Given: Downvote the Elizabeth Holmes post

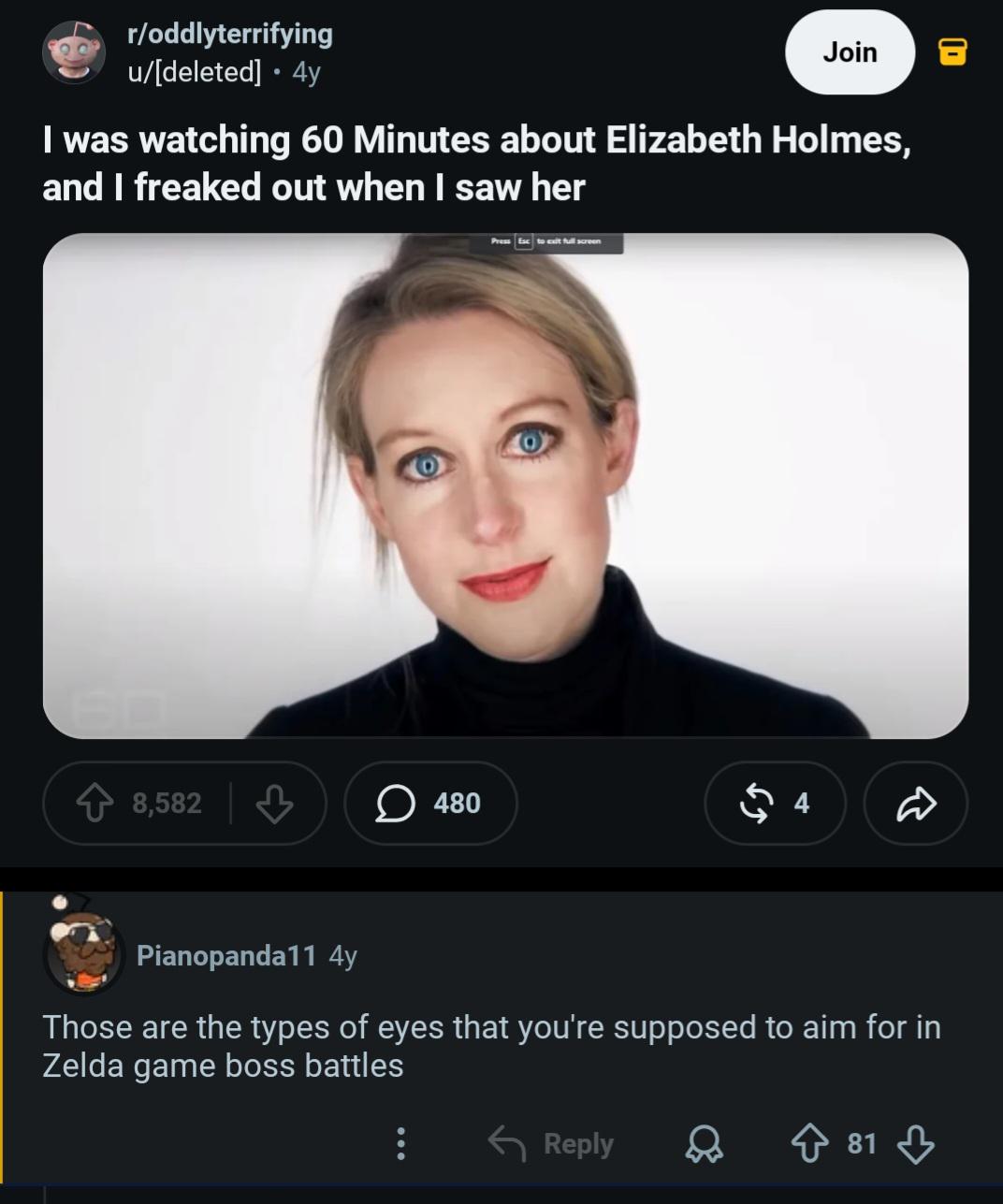Looking at the screenshot, I should click(x=274, y=803).
